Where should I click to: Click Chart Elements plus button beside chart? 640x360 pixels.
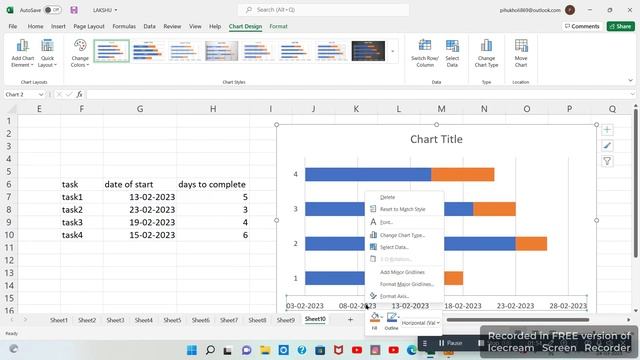coord(607,130)
